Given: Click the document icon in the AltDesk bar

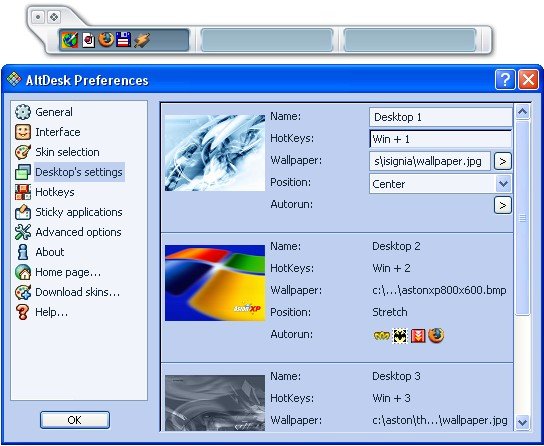Looking at the screenshot, I should tap(88, 40).
